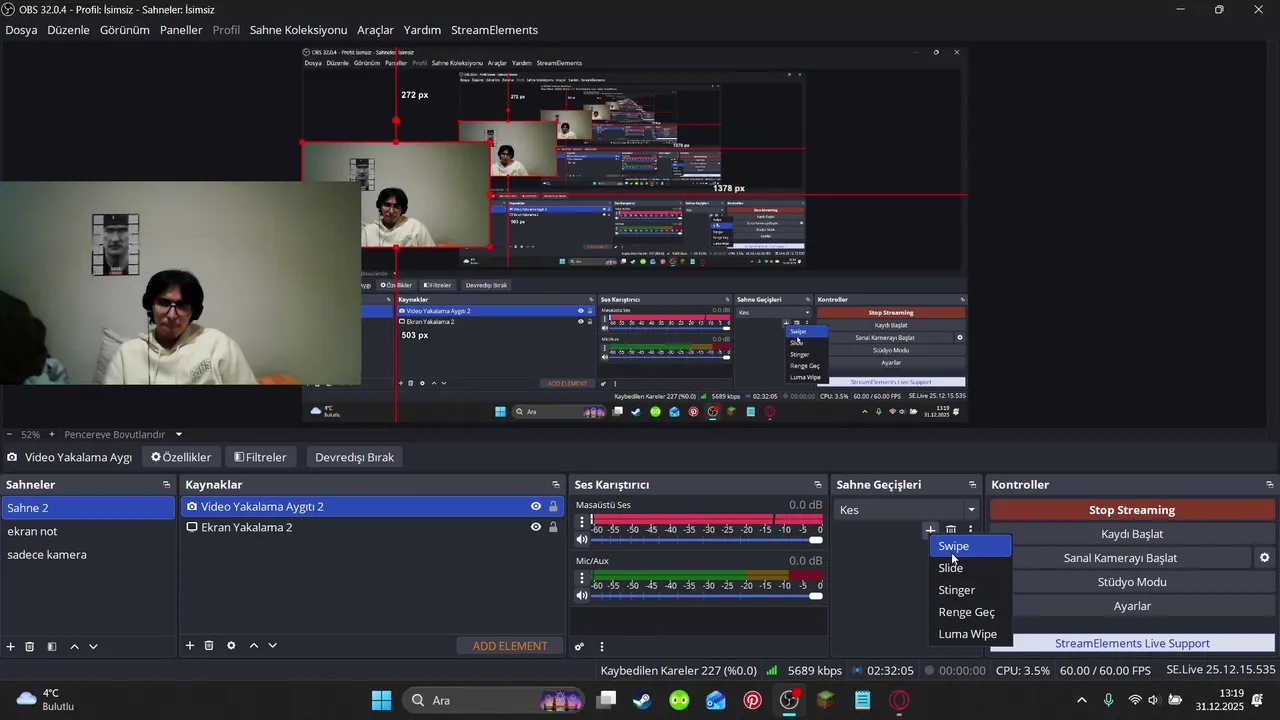This screenshot has width=1280, height=720.
Task: Click the Windows Start button
Action: tap(382, 700)
